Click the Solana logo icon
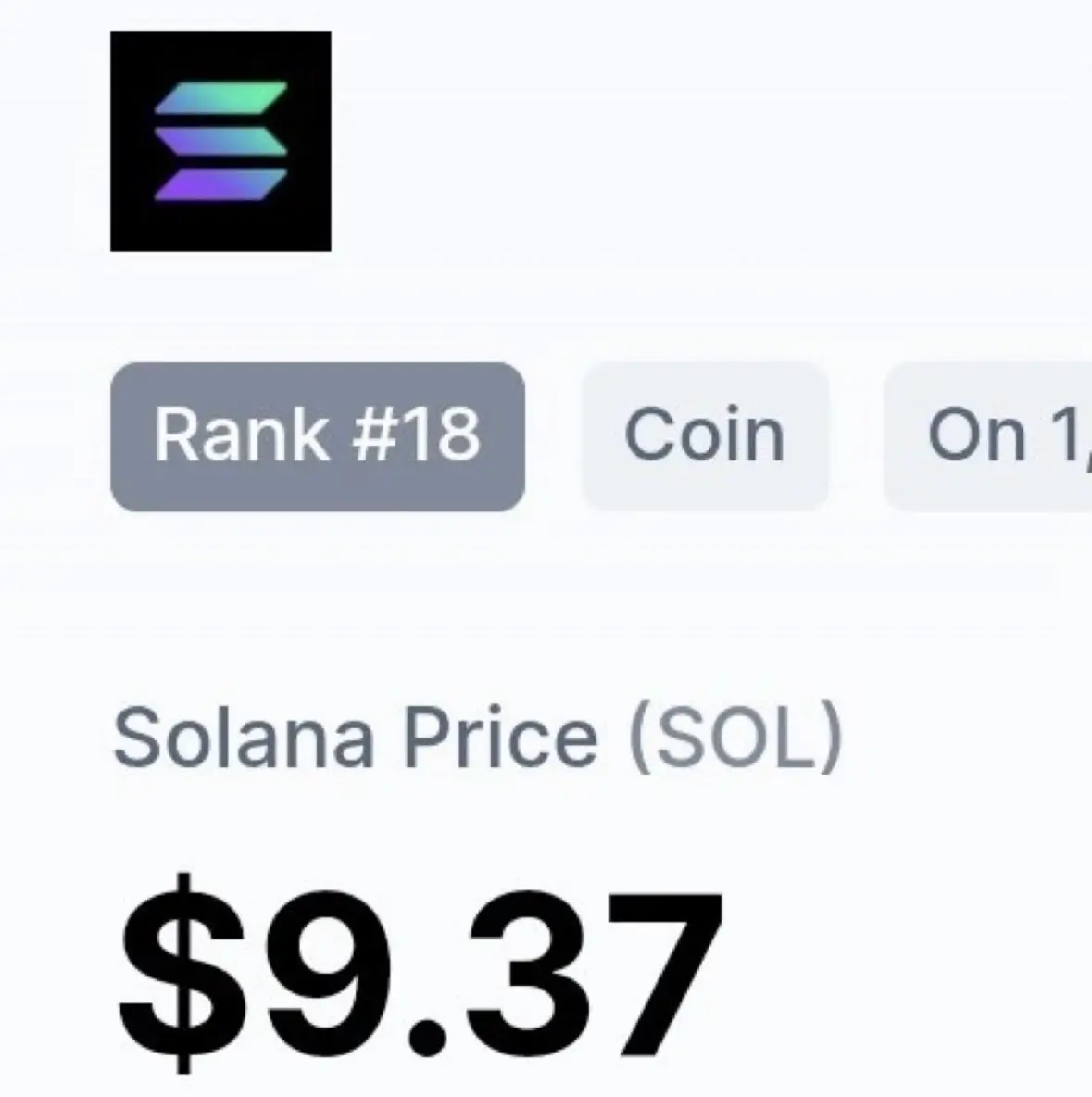Screen dimensions: 1092x1097 [220, 141]
